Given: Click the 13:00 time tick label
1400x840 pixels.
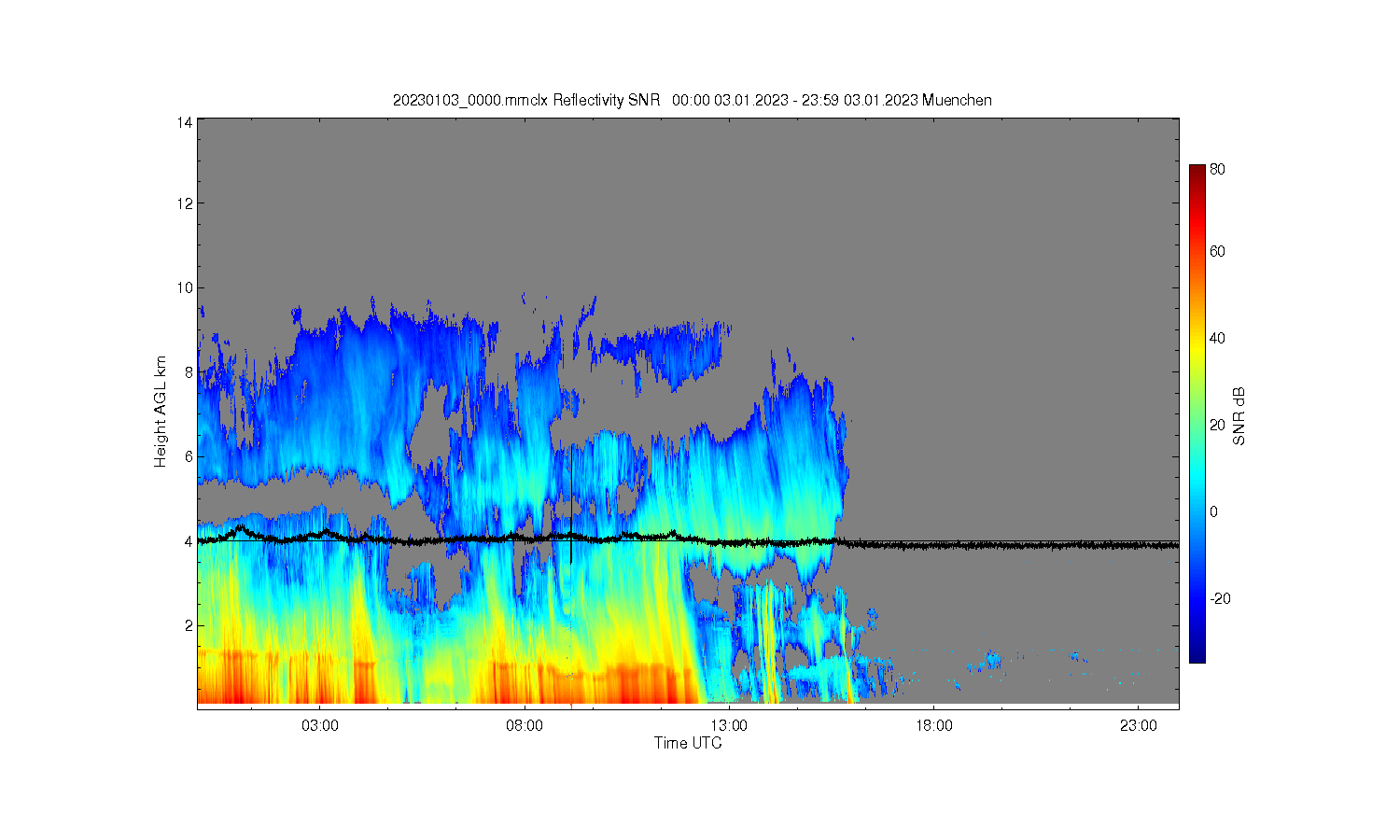Looking at the screenshot, I should (729, 726).
